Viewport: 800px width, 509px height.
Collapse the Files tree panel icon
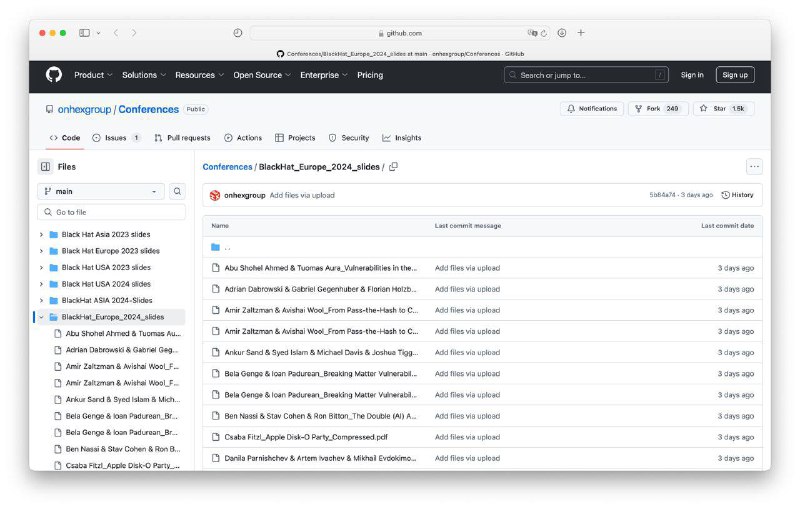coord(45,167)
